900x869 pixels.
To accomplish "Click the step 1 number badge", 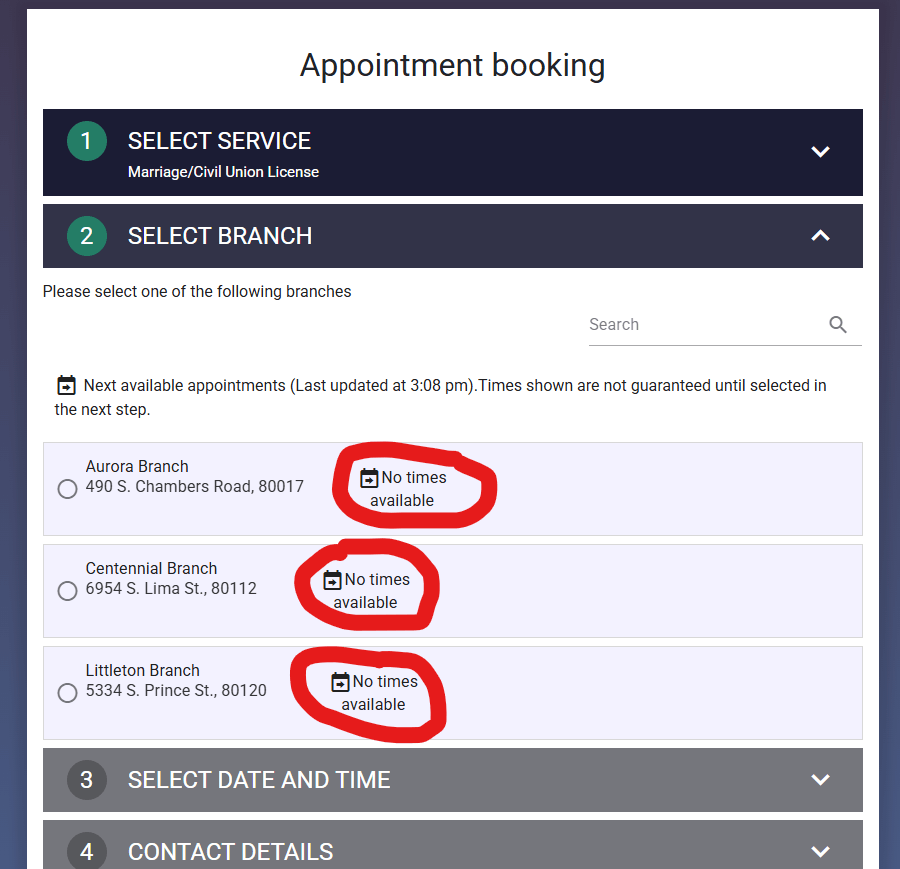I will tap(87, 141).
